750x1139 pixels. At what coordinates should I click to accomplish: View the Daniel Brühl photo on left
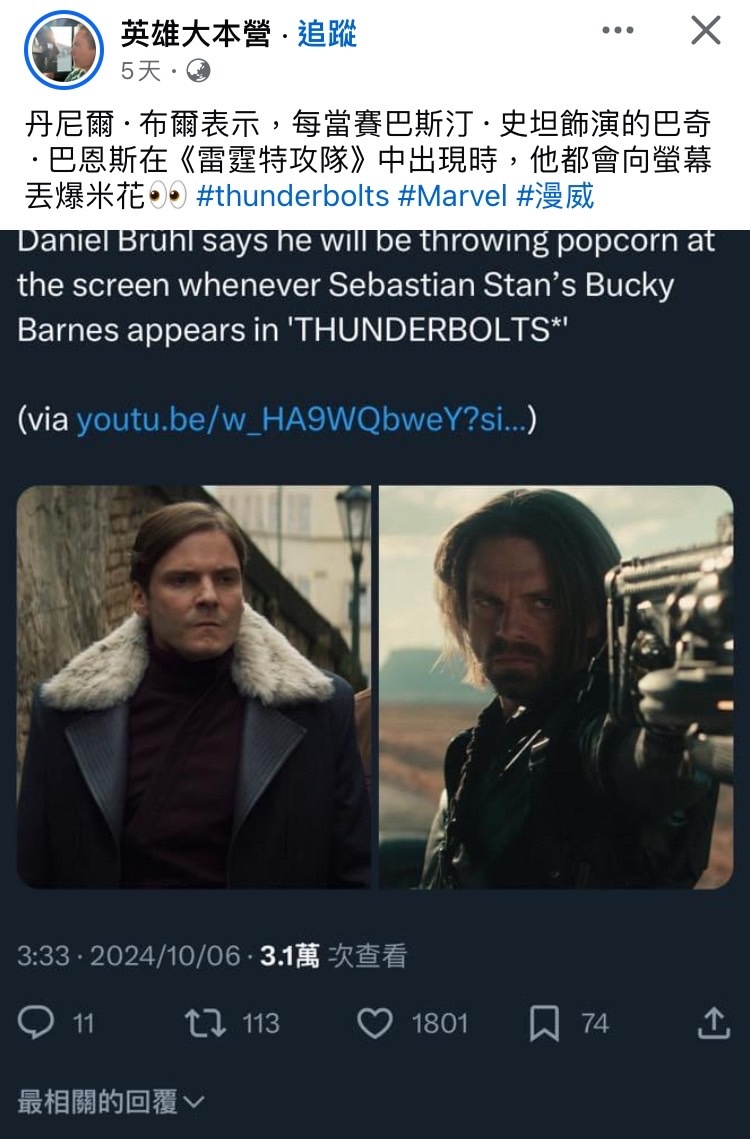[193, 686]
